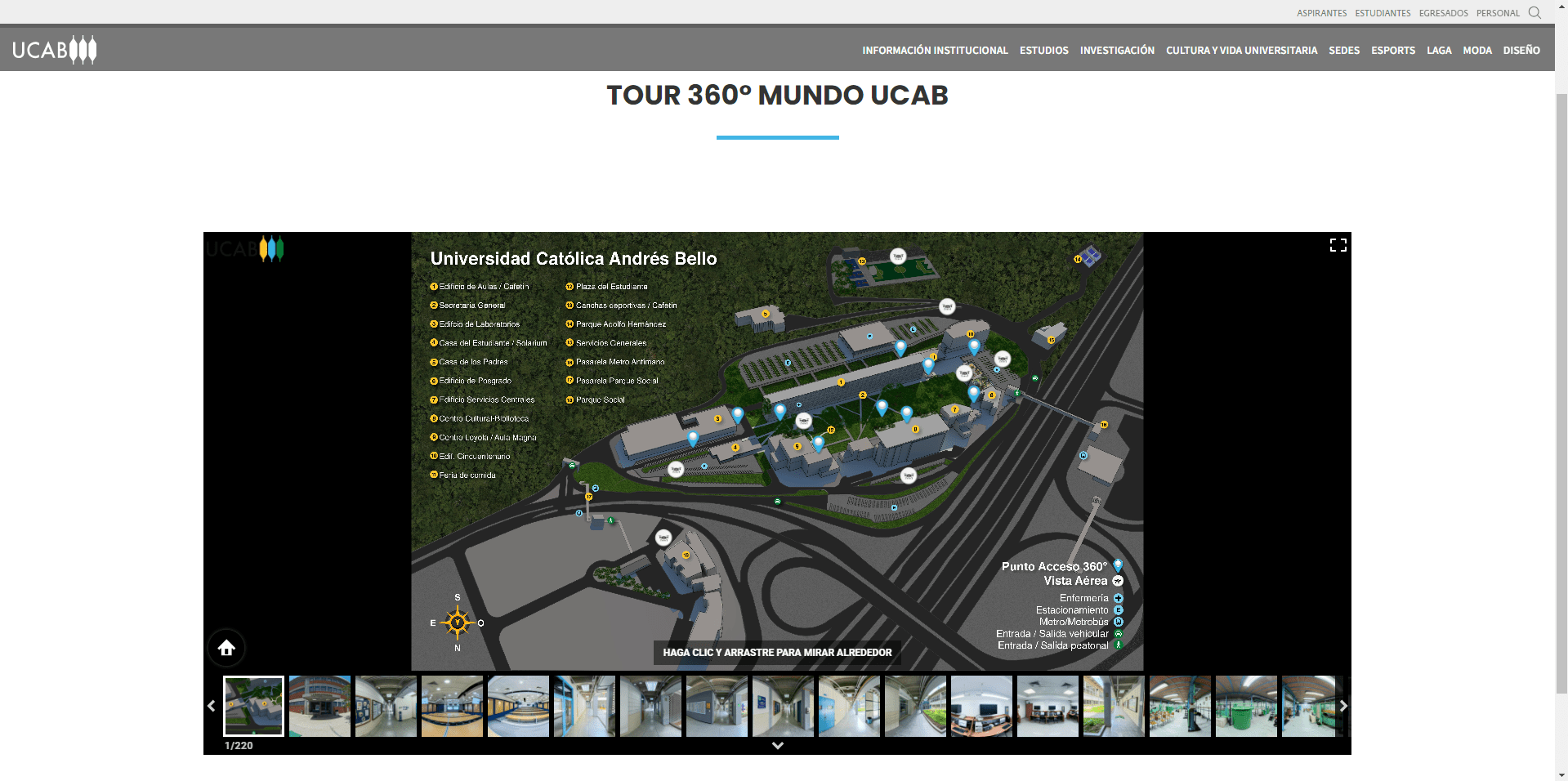
Task: Click the search magnifier icon in top bar
Action: (x=1534, y=13)
